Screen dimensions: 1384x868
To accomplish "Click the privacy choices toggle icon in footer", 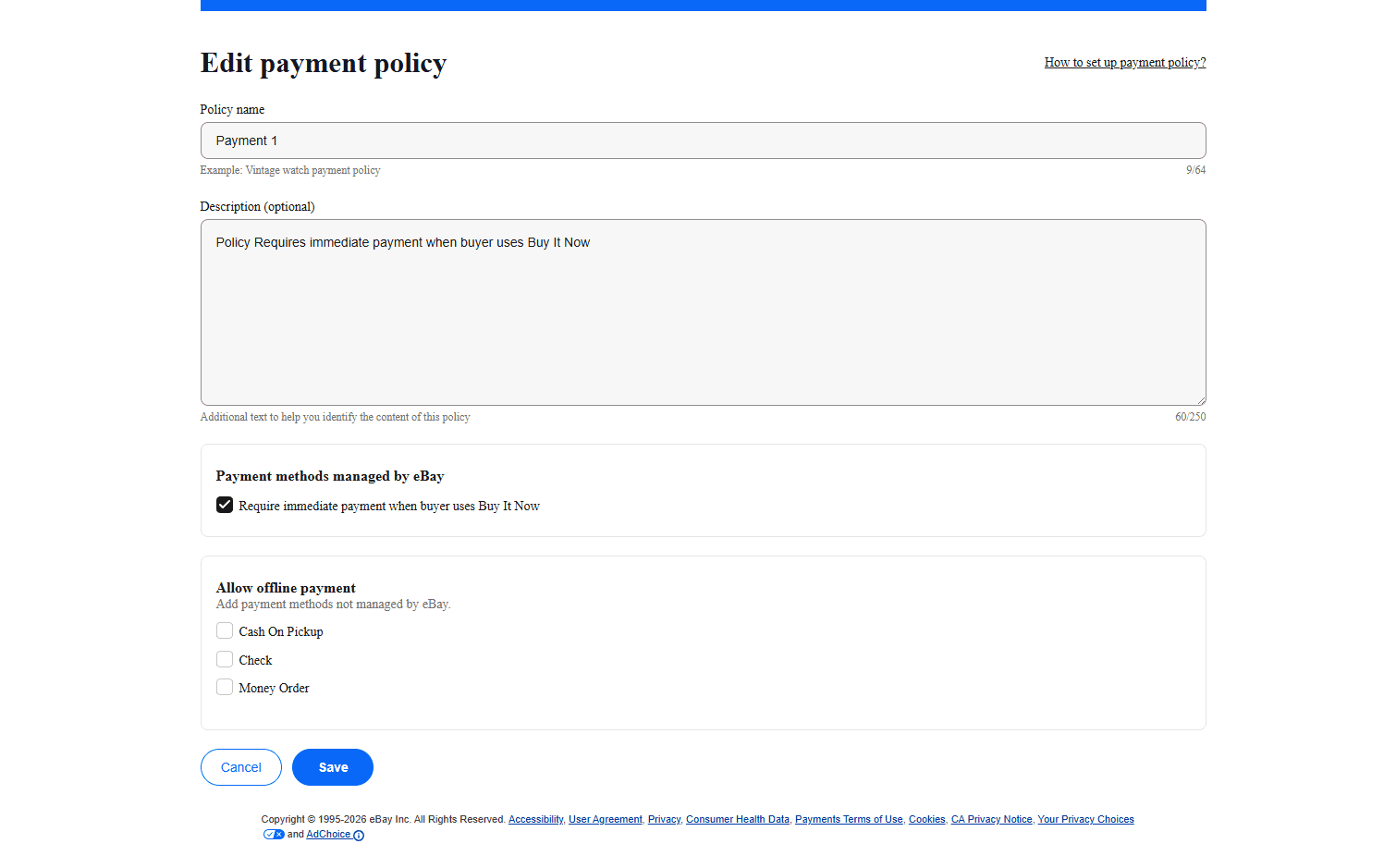I will click(274, 834).
